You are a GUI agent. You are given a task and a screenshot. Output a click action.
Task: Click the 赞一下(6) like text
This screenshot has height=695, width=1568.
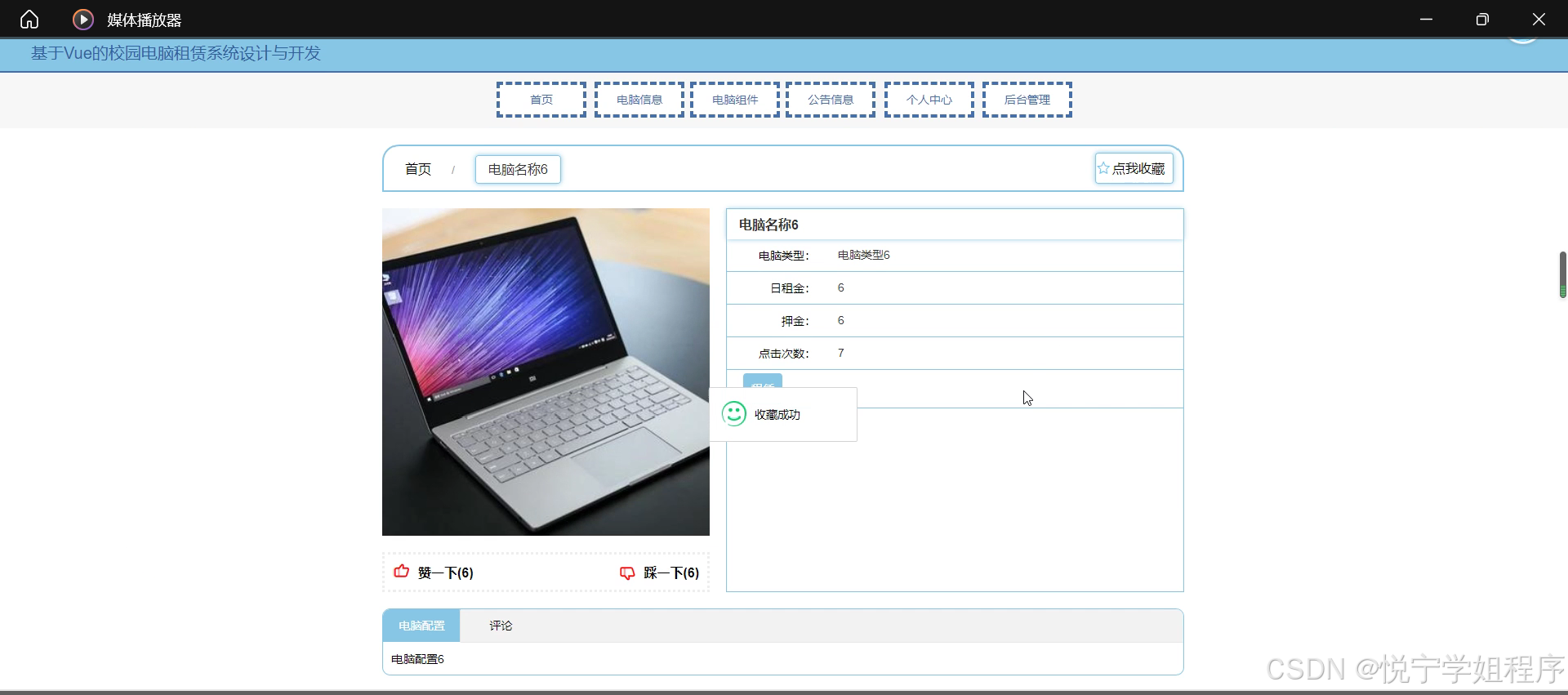coord(446,572)
